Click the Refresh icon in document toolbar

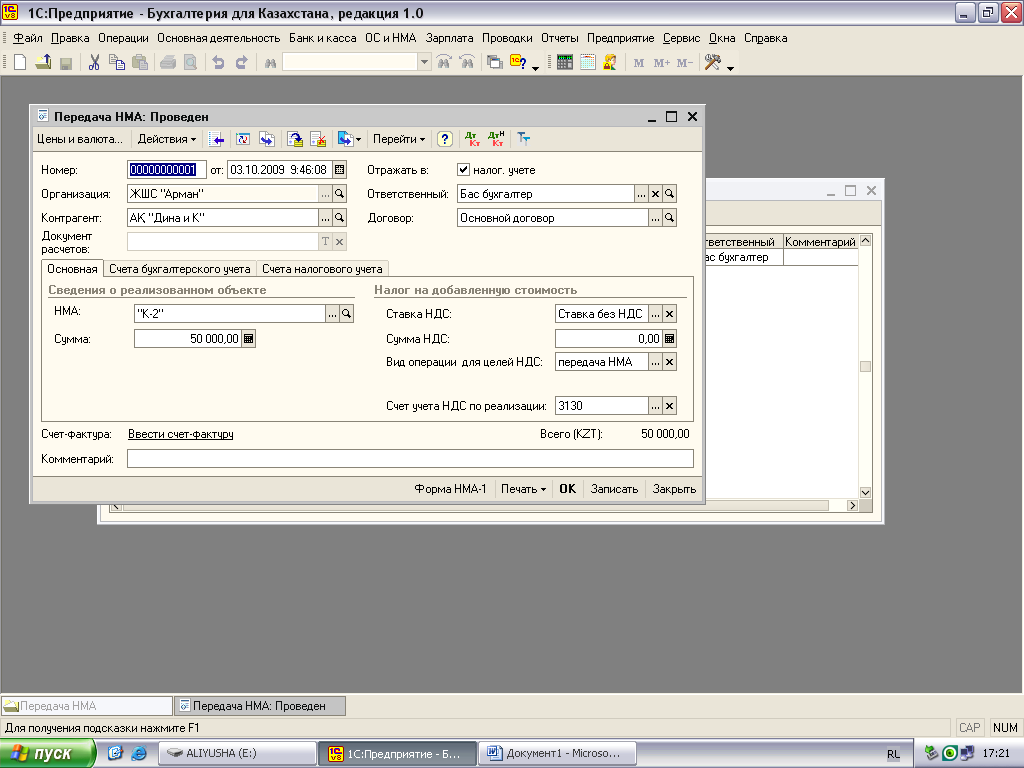[x=243, y=139]
